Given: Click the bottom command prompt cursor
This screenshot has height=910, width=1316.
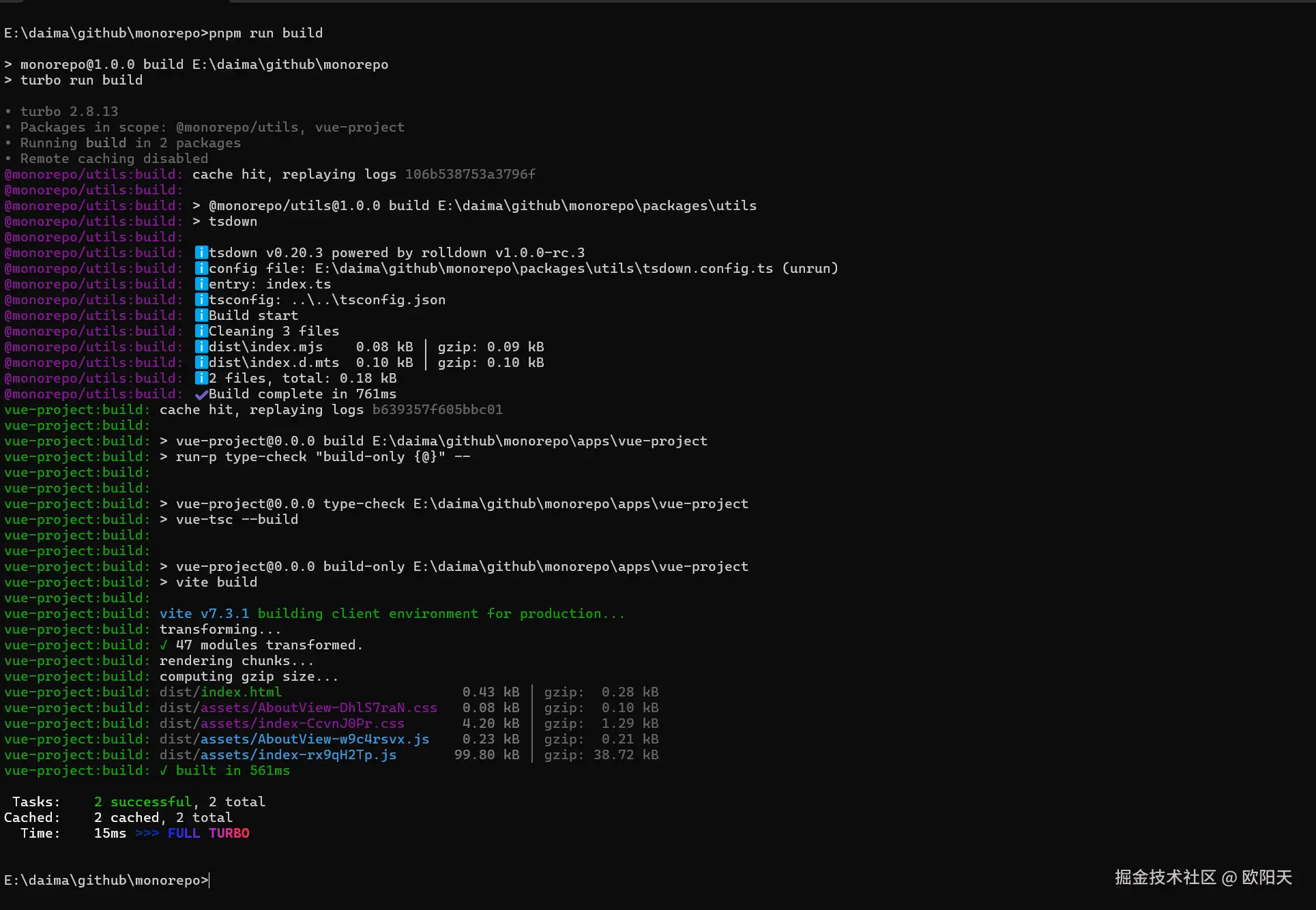Looking at the screenshot, I should point(209,881).
